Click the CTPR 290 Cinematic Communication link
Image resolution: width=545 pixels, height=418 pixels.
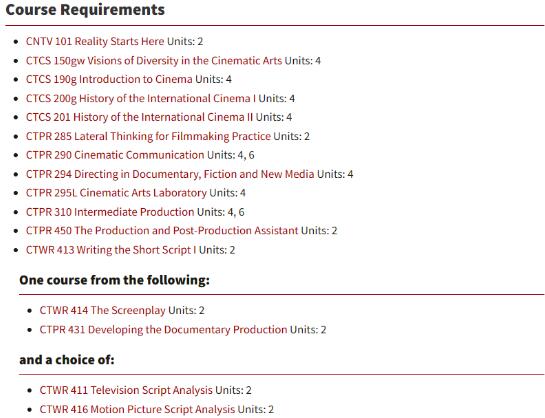[115, 155]
